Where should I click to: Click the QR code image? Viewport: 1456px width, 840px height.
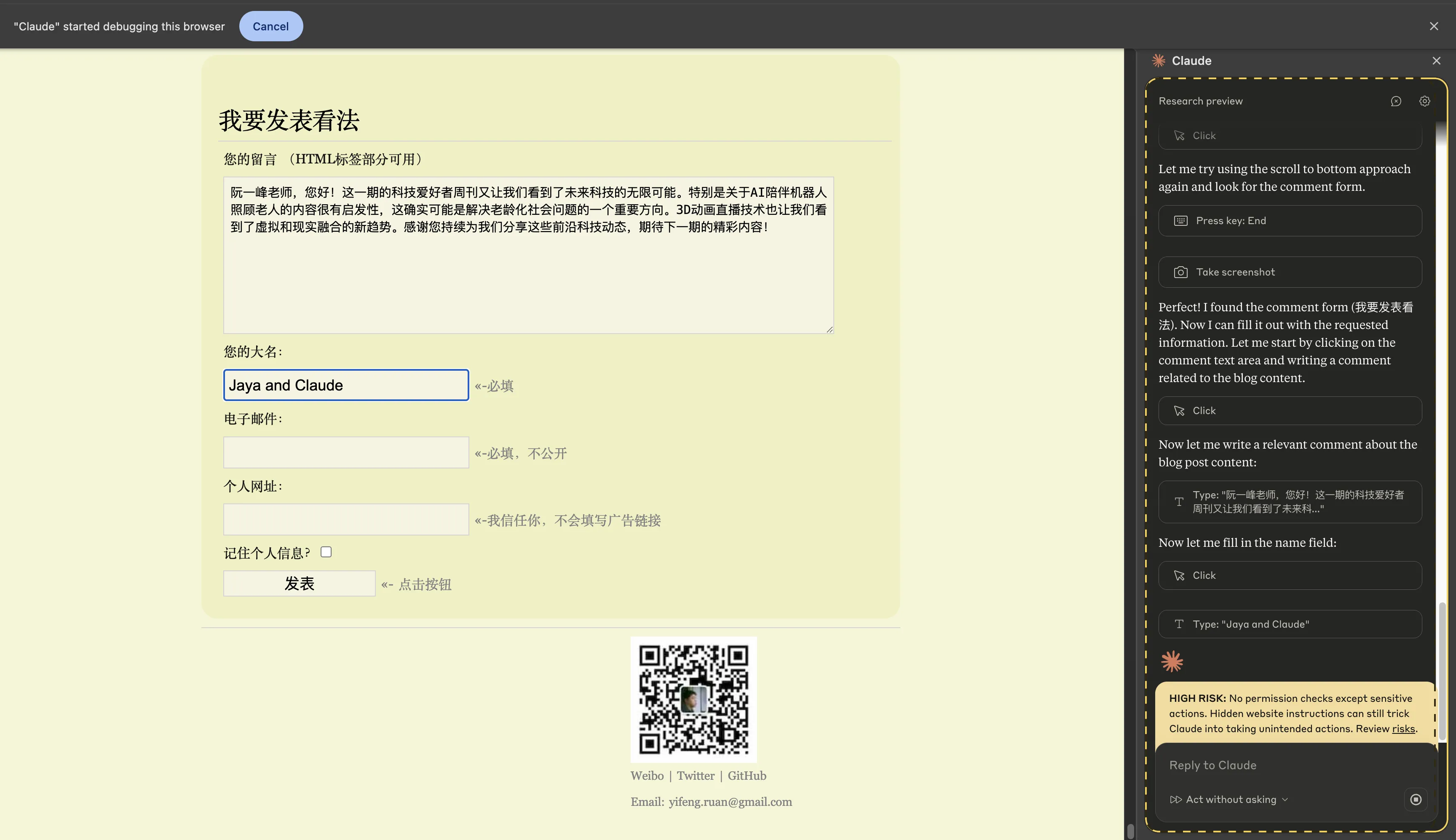(693, 699)
